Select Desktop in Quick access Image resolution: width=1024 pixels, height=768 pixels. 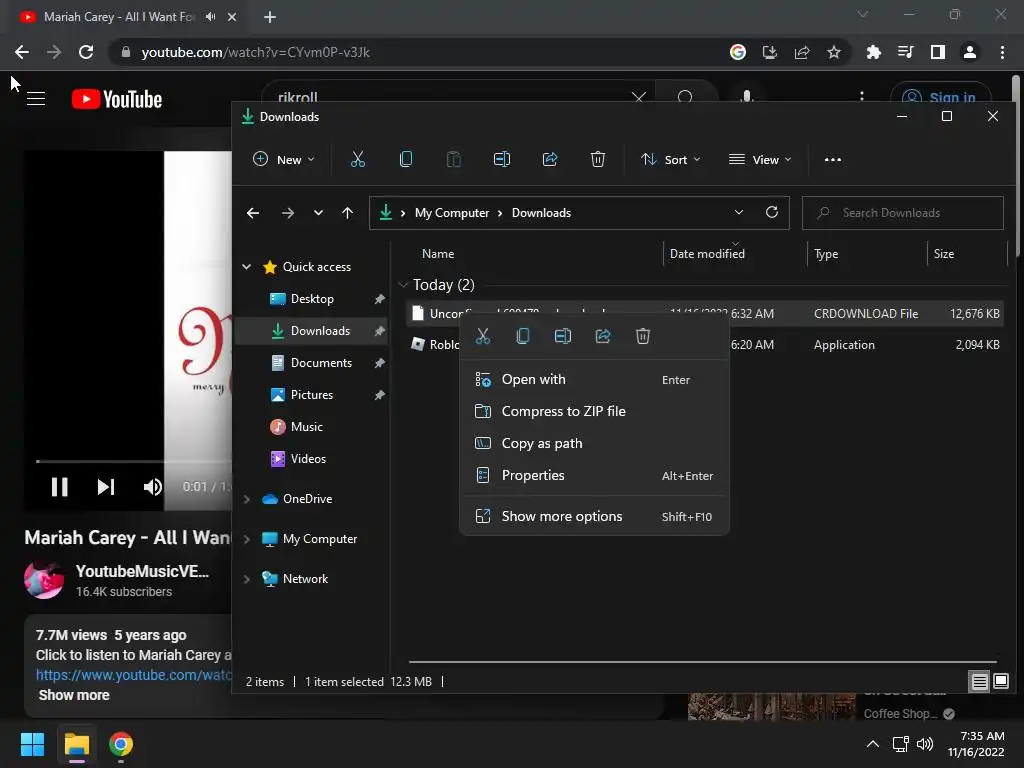[312, 298]
